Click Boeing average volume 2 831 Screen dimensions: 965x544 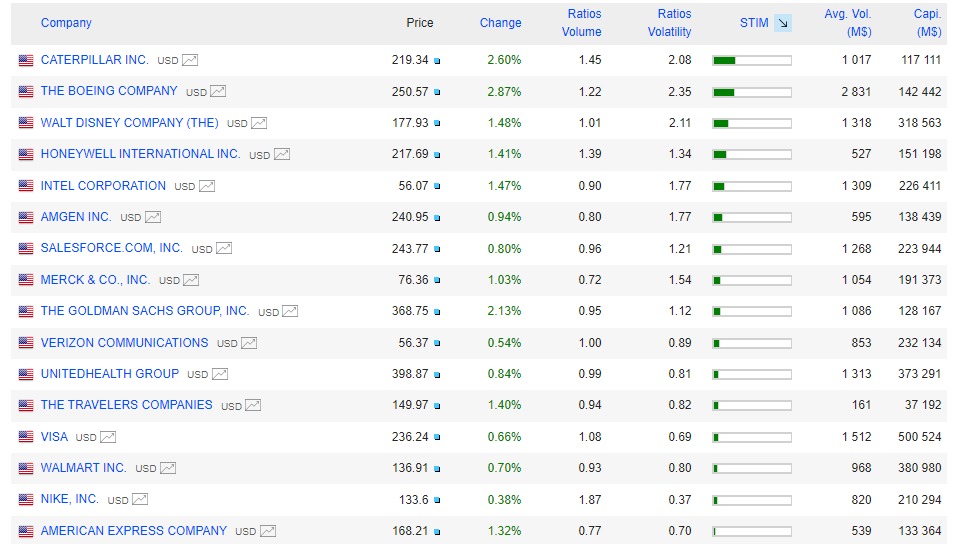click(x=856, y=91)
